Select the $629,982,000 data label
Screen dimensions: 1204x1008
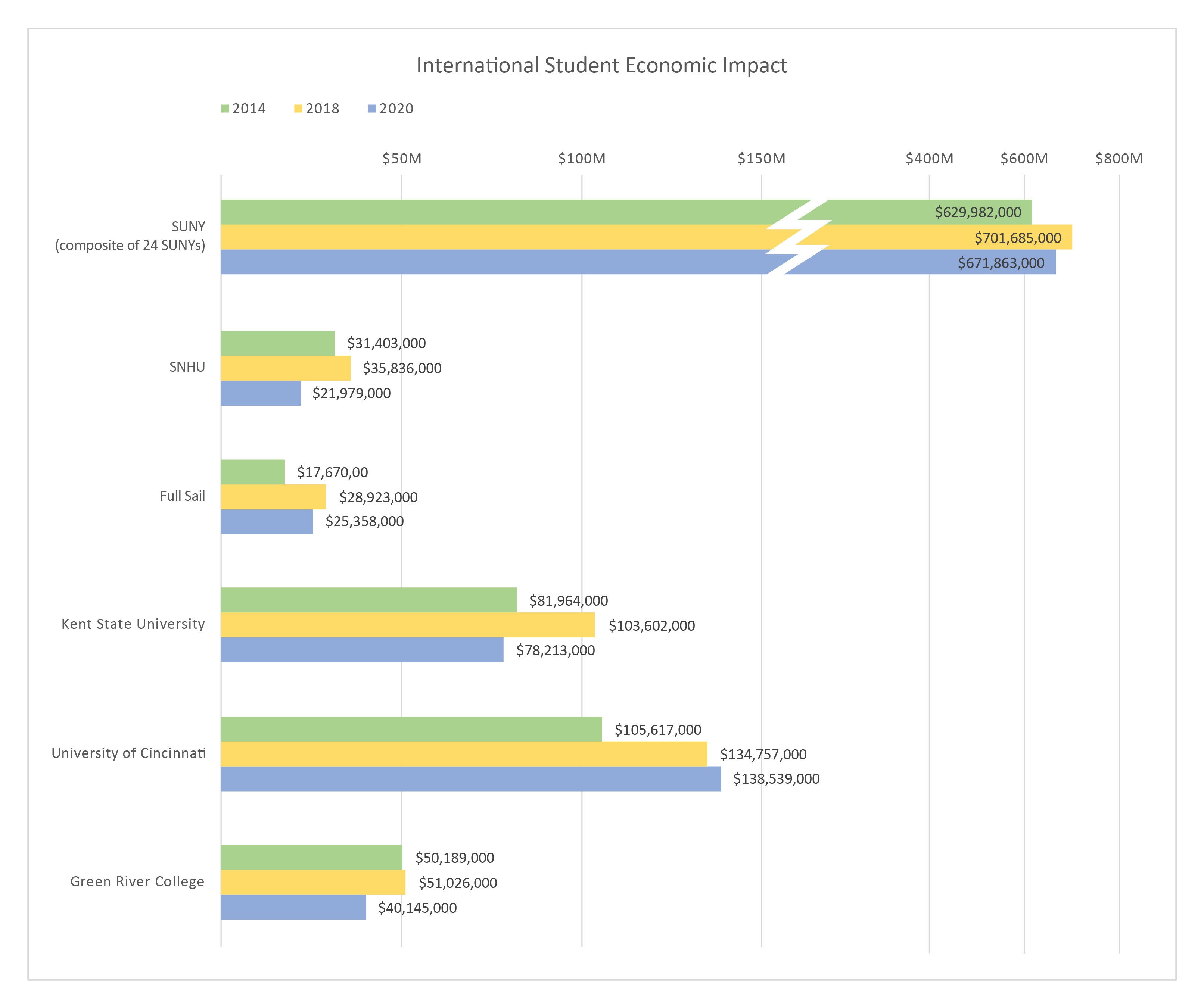[977, 213]
